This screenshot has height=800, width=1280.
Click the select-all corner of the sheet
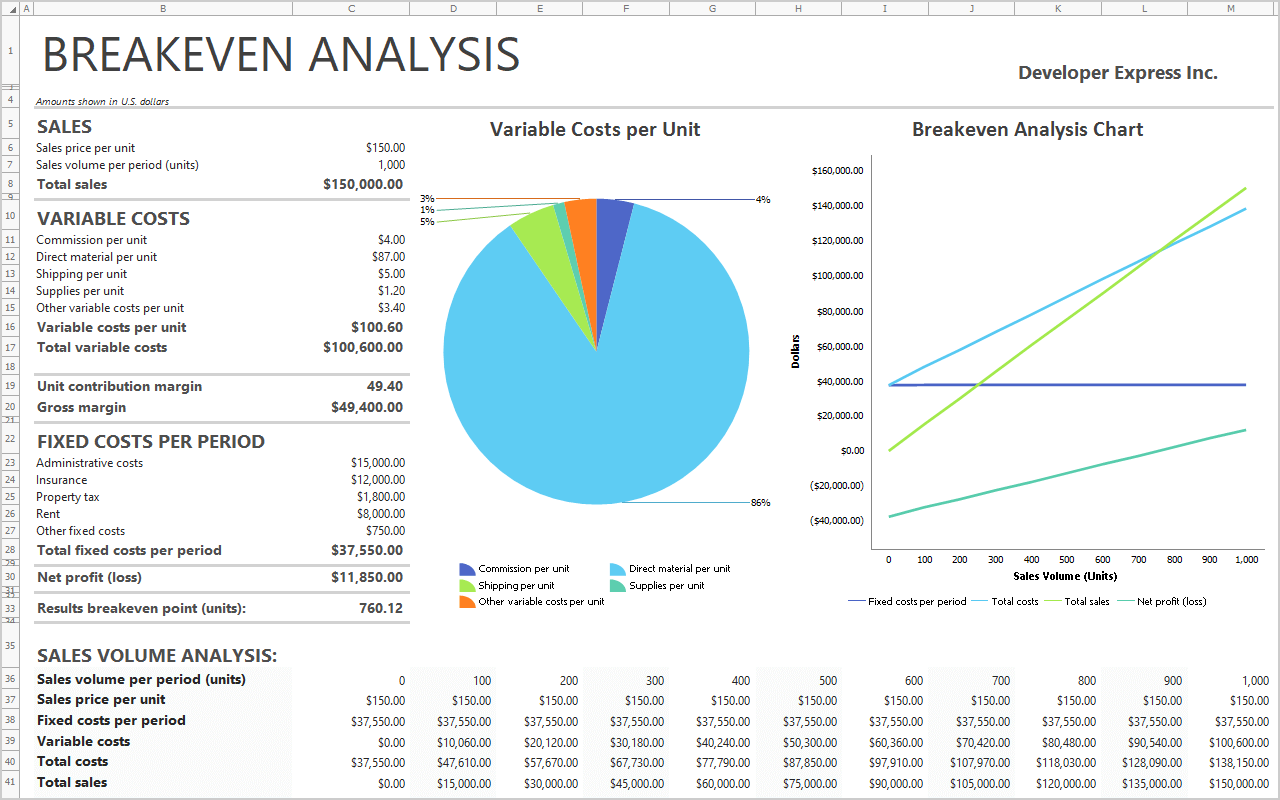(x=10, y=8)
